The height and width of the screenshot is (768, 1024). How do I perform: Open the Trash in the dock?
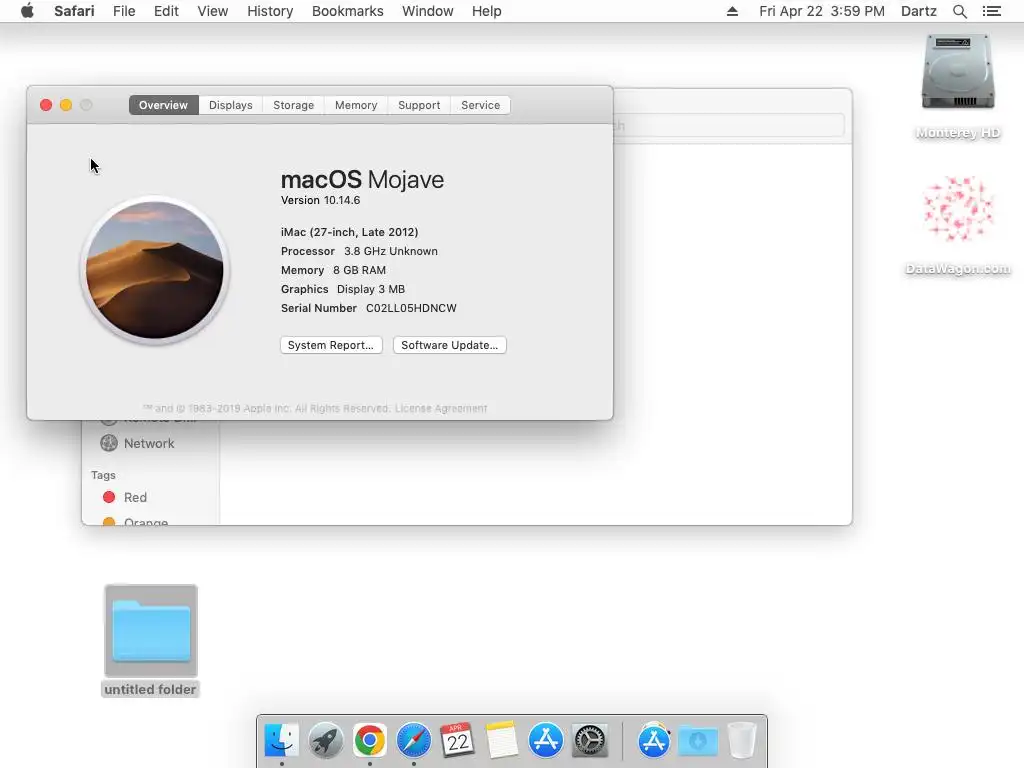(x=741, y=740)
